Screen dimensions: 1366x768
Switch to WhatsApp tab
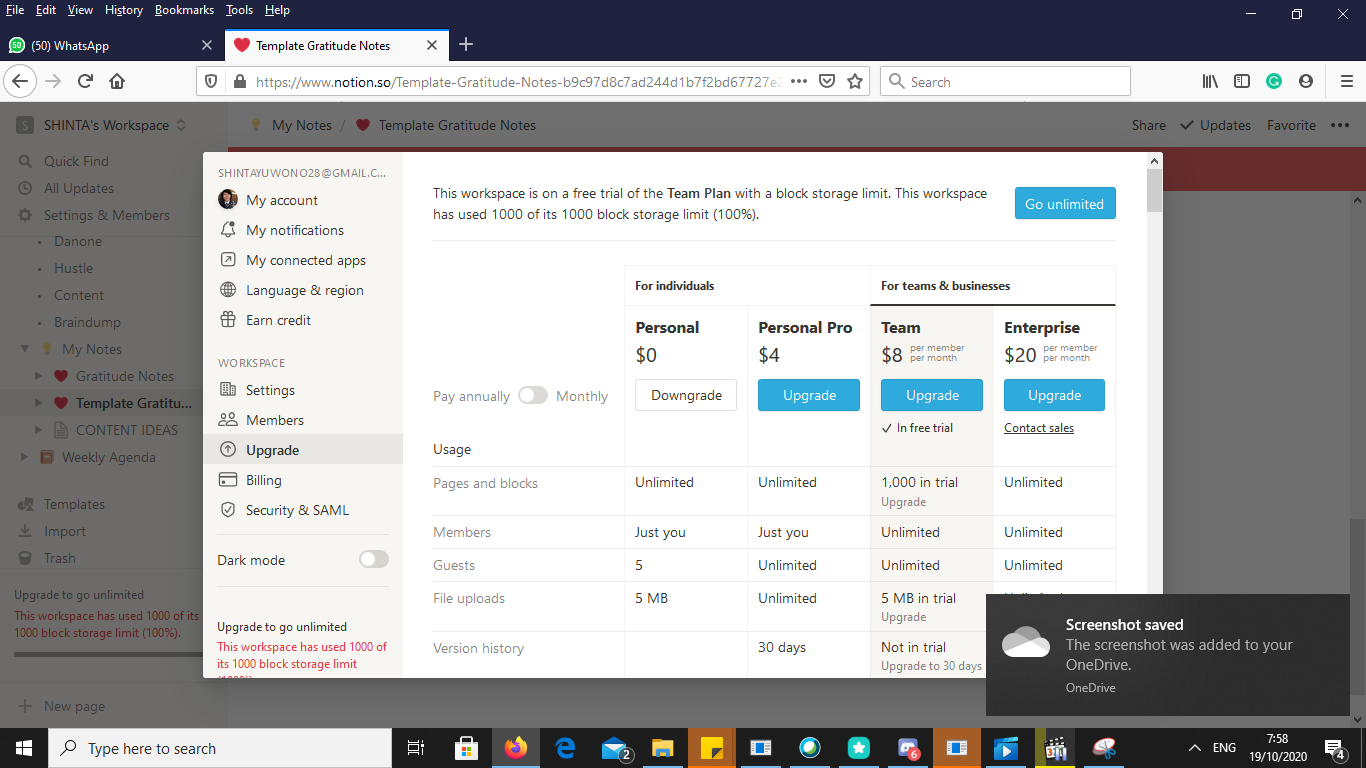(x=110, y=45)
